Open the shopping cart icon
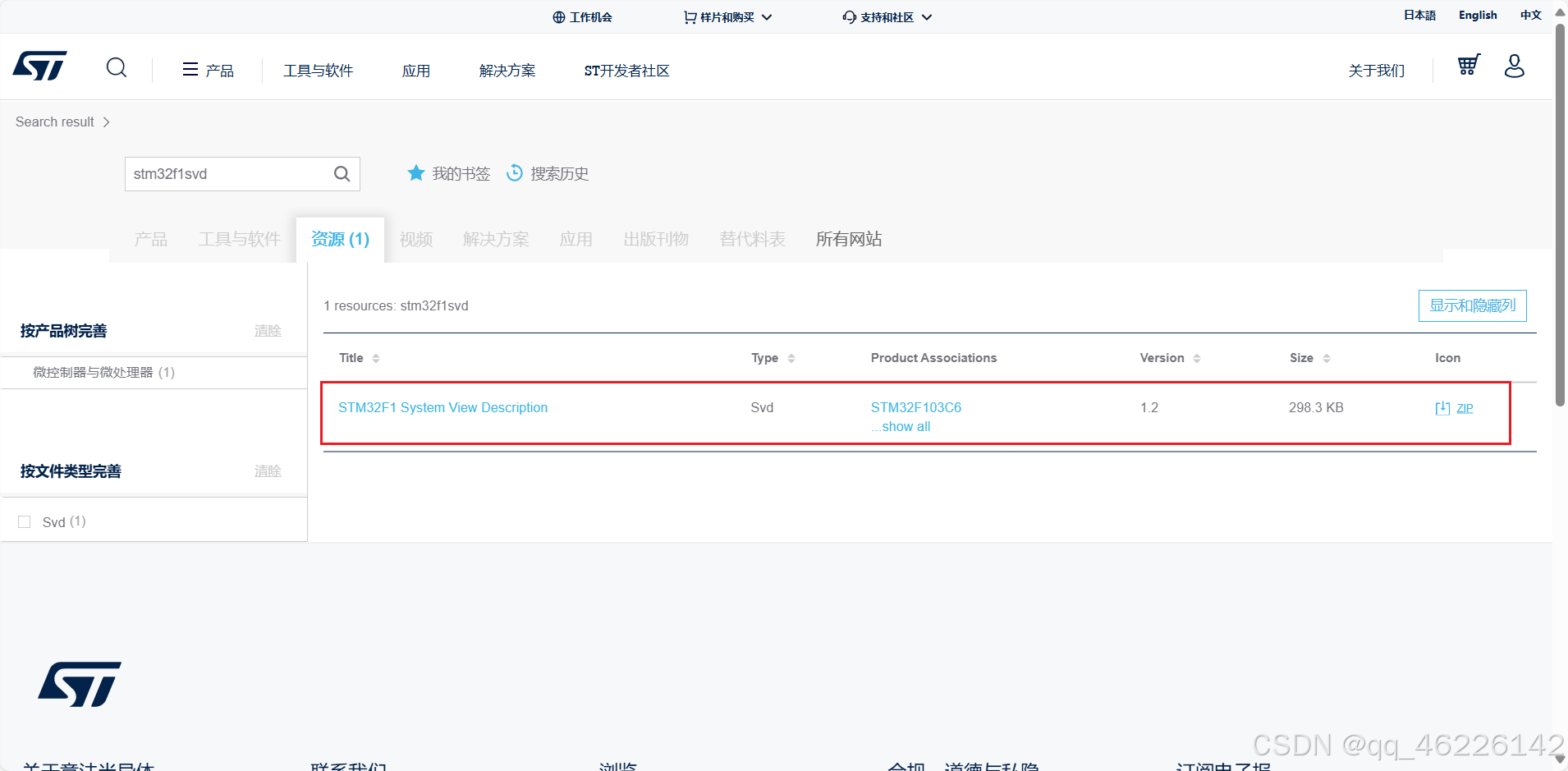This screenshot has height=771, width=1568. click(x=1469, y=65)
